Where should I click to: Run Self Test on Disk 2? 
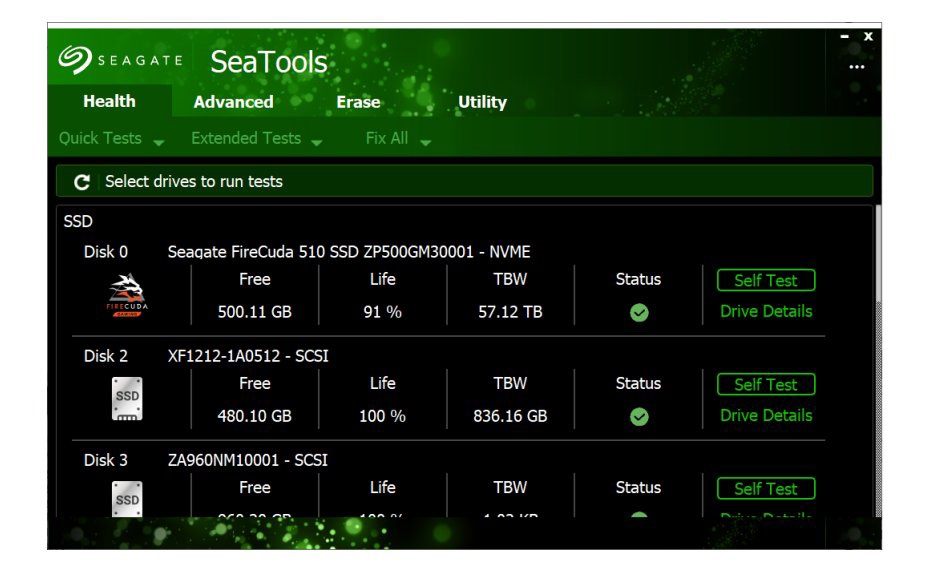[765, 385]
